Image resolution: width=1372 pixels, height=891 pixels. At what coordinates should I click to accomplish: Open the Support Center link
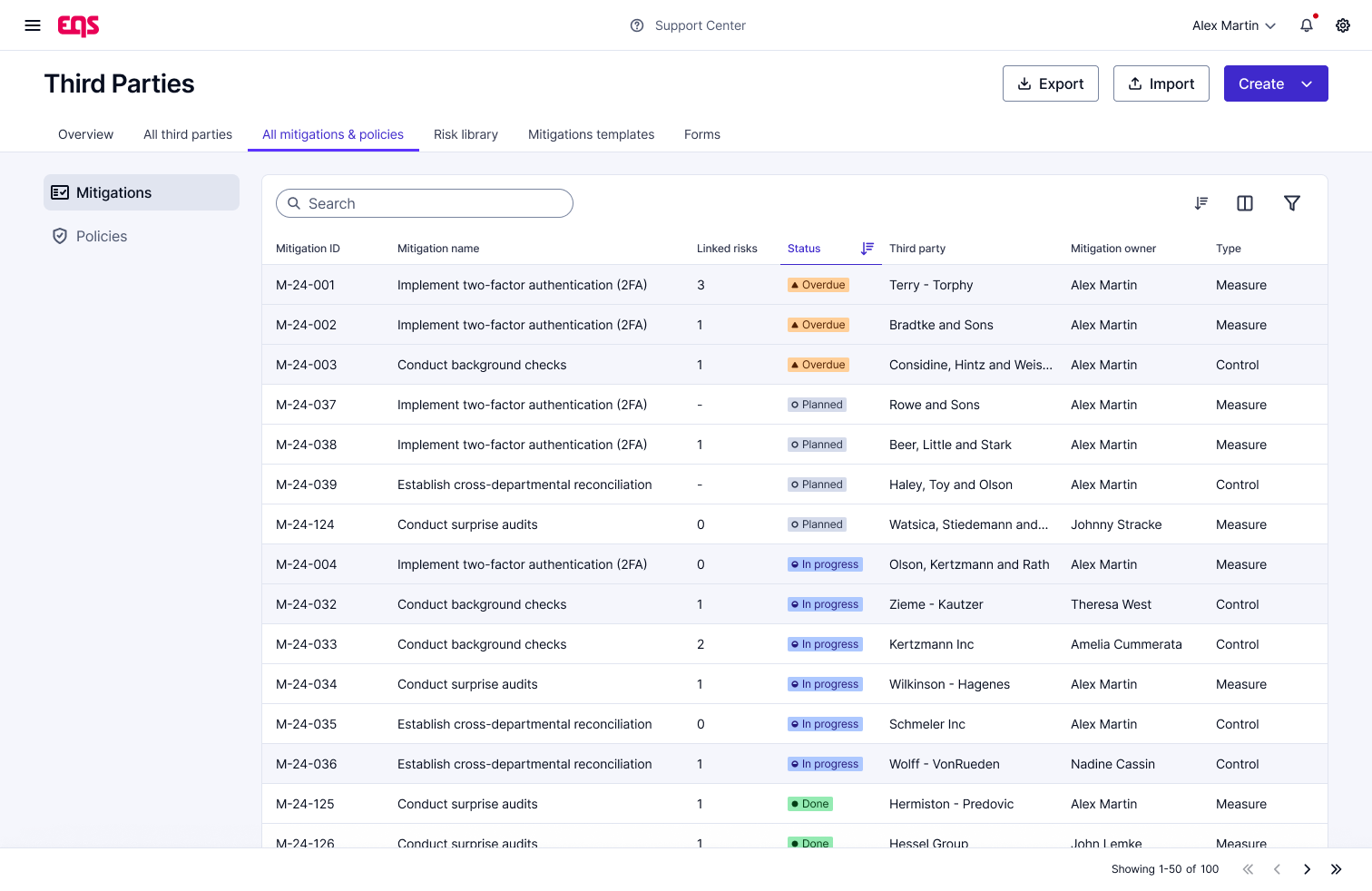click(x=688, y=25)
